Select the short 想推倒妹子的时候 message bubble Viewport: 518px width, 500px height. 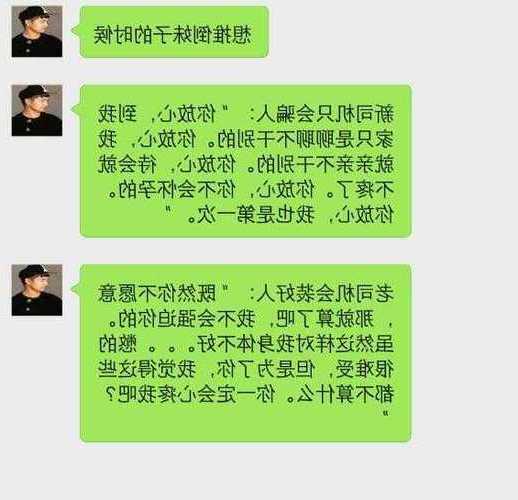click(174, 32)
